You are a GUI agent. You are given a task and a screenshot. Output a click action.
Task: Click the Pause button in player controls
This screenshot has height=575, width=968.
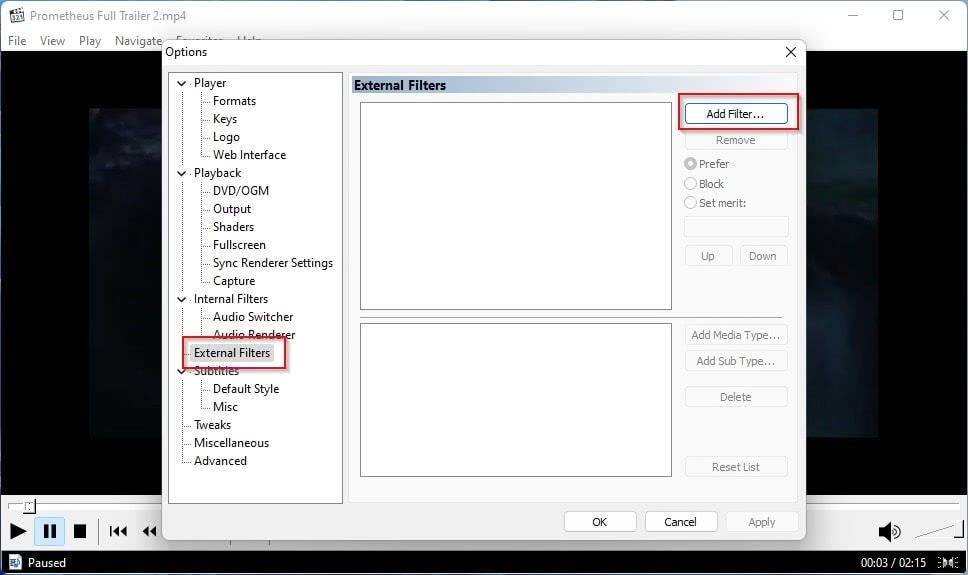click(50, 531)
